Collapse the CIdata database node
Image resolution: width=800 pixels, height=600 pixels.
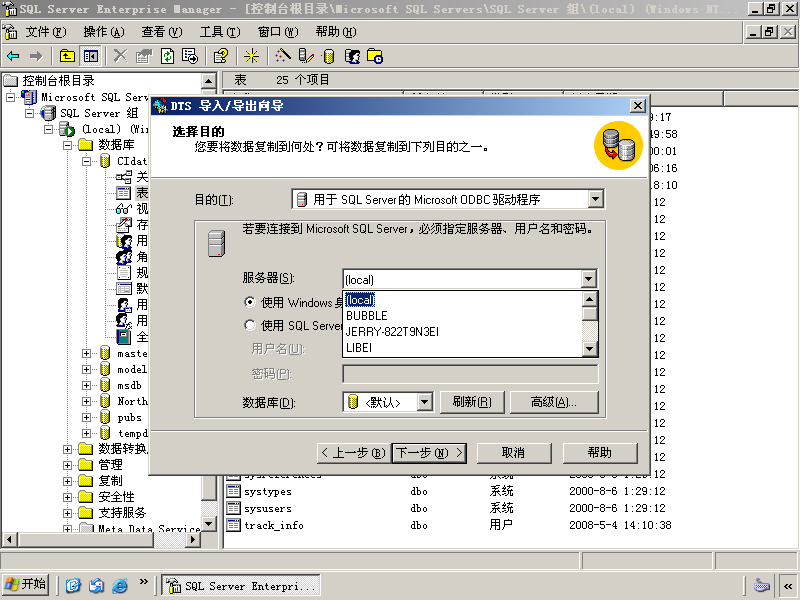click(x=87, y=161)
